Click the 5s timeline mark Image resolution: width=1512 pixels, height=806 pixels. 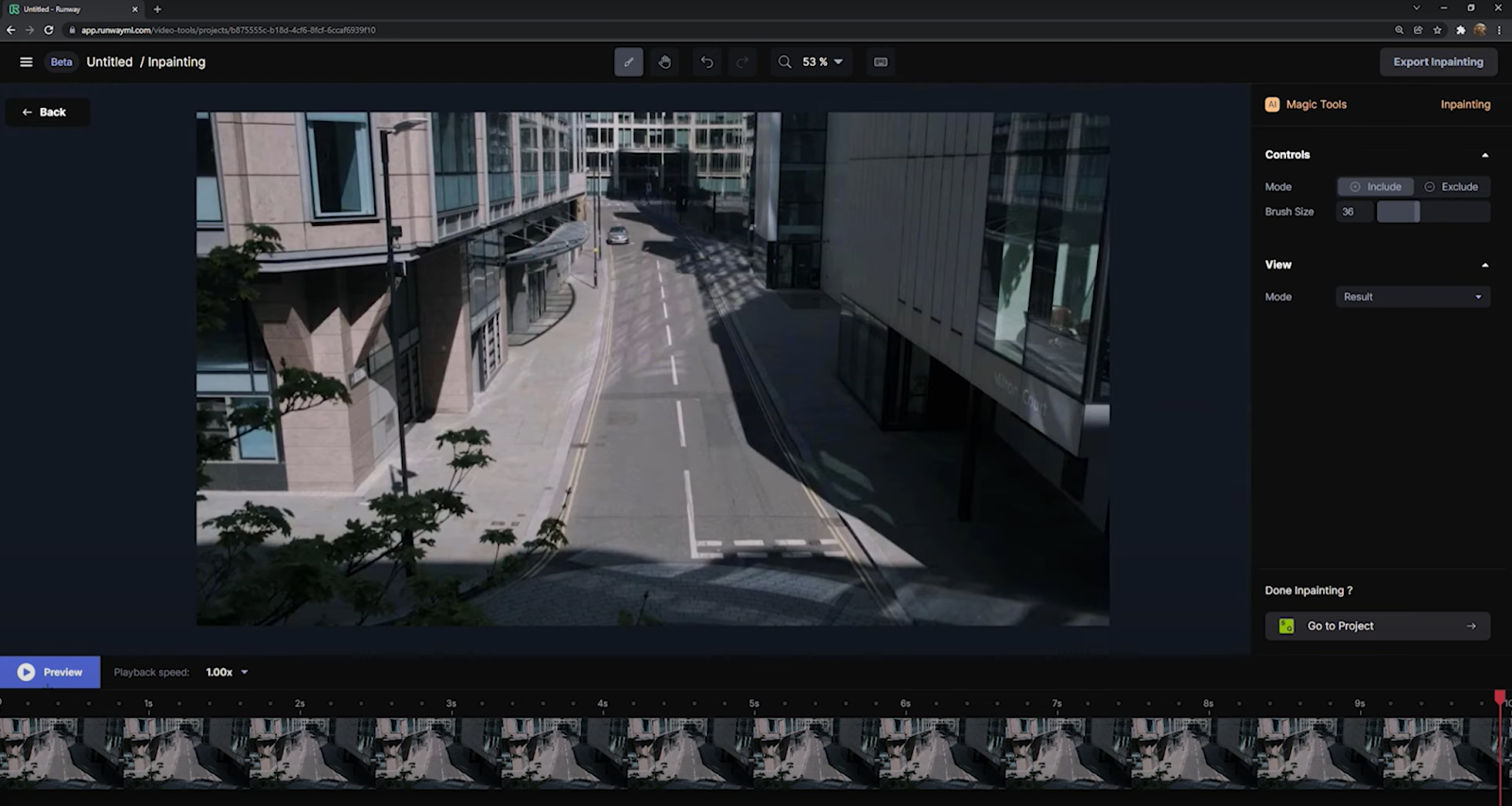[x=754, y=704]
